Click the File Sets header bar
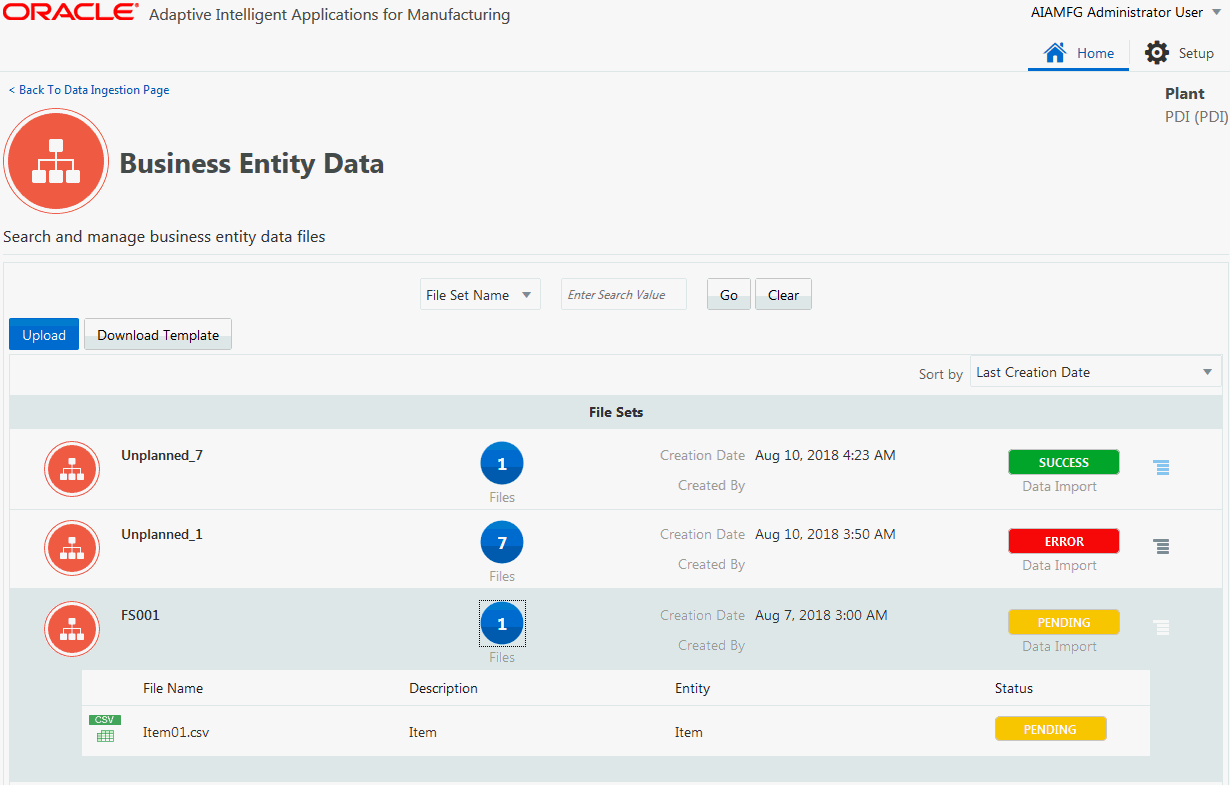 [x=616, y=412]
